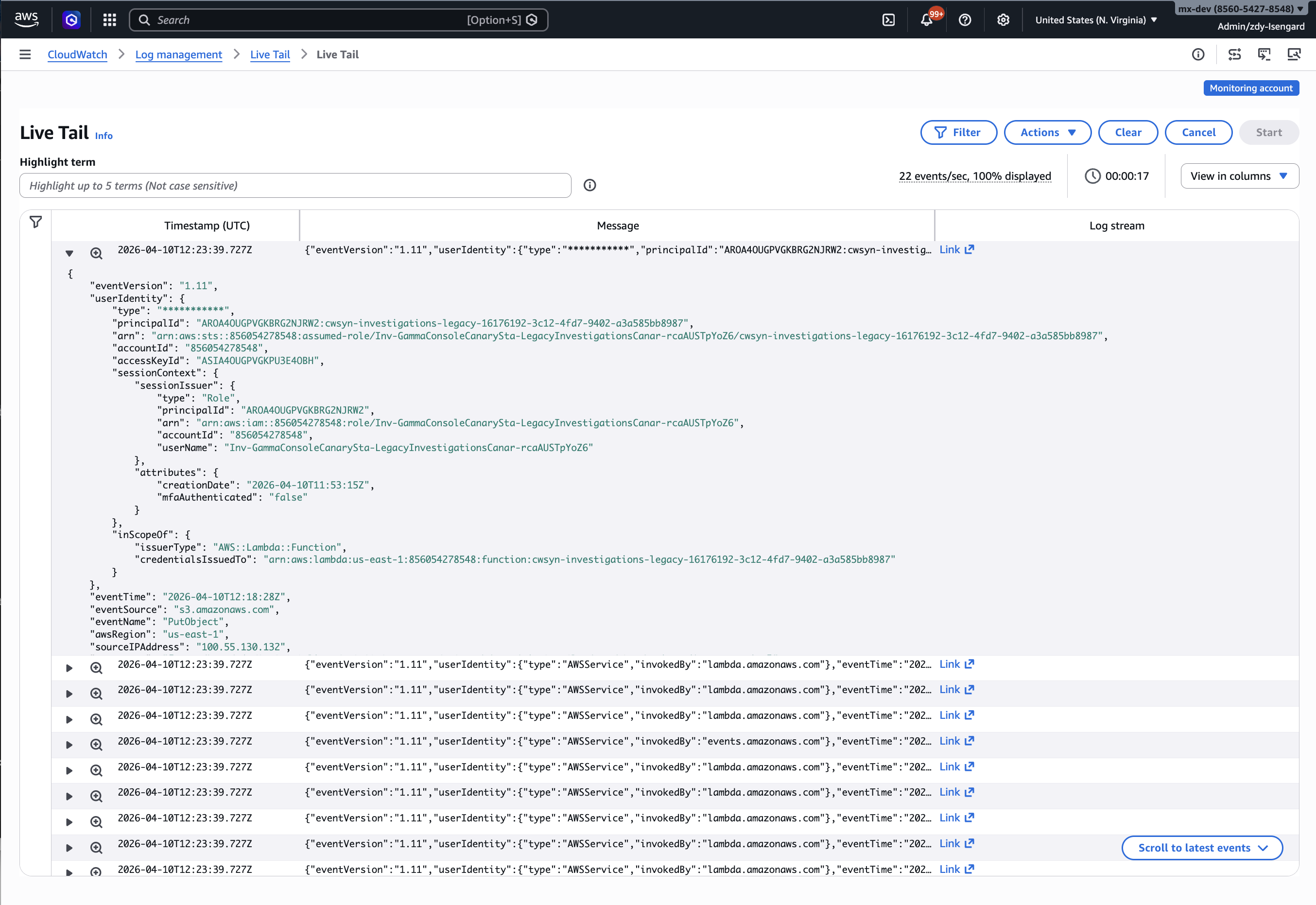This screenshot has height=905, width=1316.
Task: Open the help question mark icon
Action: click(965, 20)
